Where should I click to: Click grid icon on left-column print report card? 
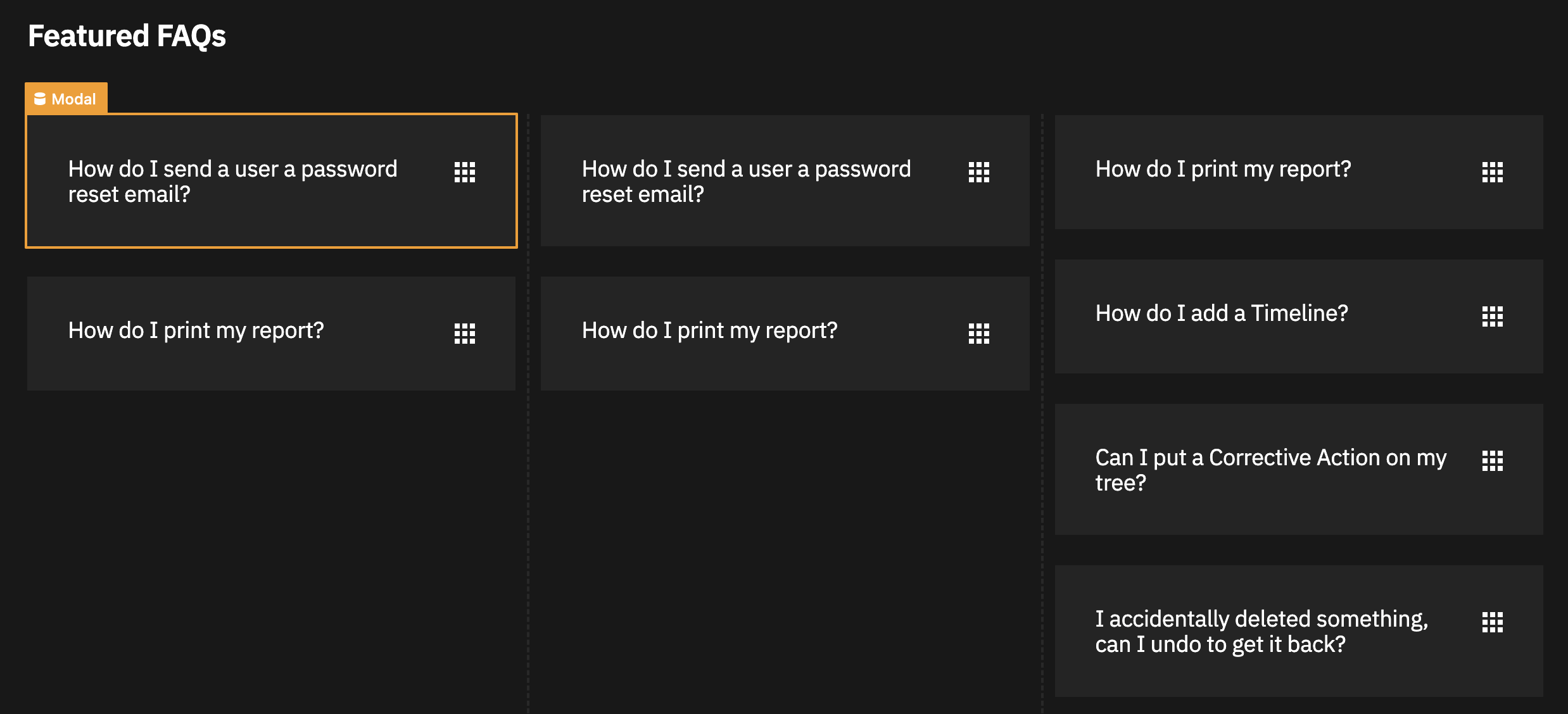coord(464,333)
